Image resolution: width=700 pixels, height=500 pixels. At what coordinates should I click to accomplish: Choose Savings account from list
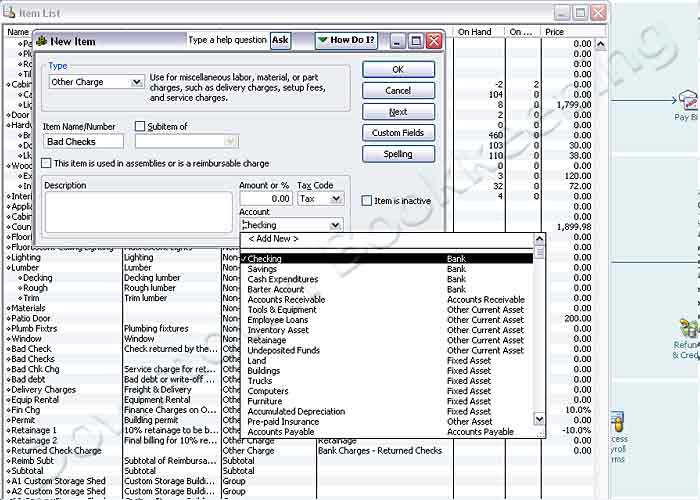coord(387,269)
